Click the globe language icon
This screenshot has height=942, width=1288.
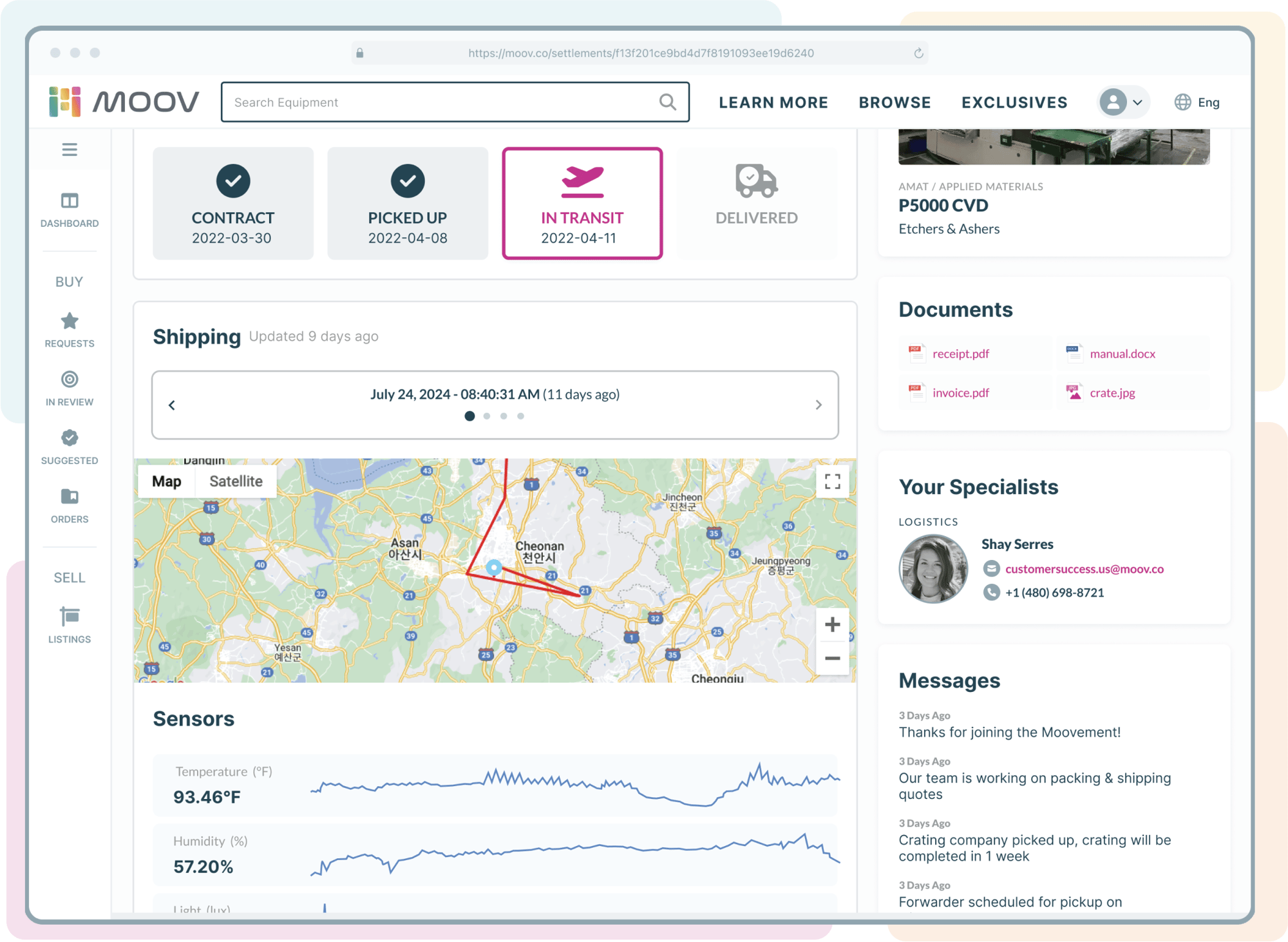coord(1182,102)
